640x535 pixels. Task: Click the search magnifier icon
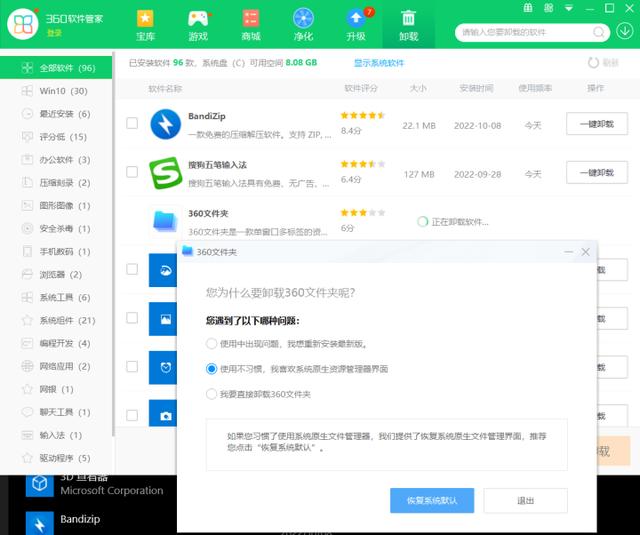pos(598,32)
